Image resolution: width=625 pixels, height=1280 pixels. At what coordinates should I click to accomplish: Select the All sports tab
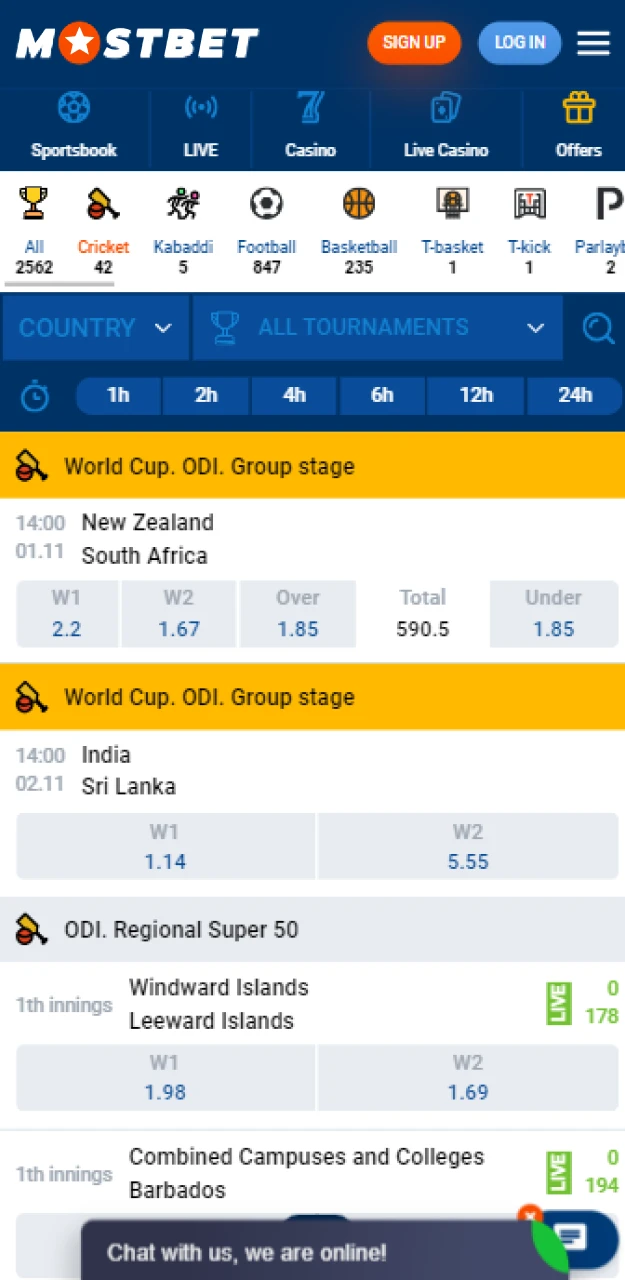pos(34,205)
